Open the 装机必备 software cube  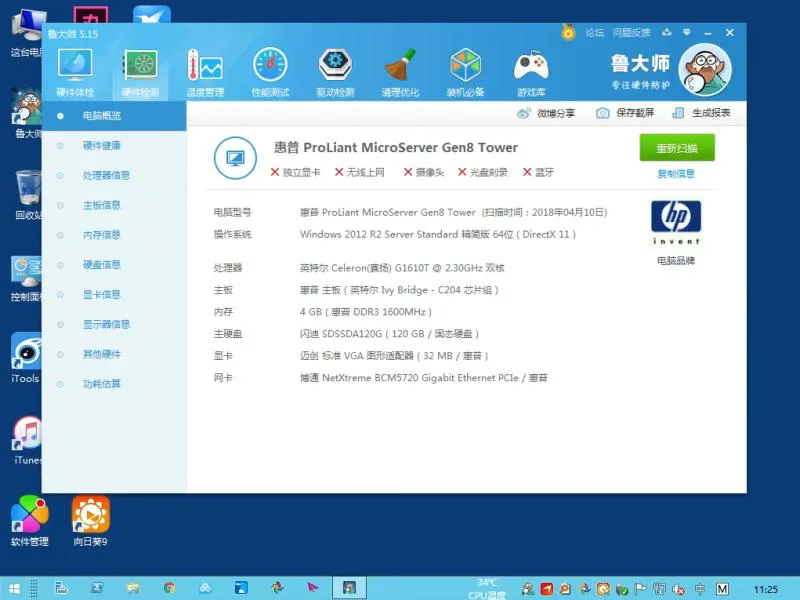click(465, 72)
